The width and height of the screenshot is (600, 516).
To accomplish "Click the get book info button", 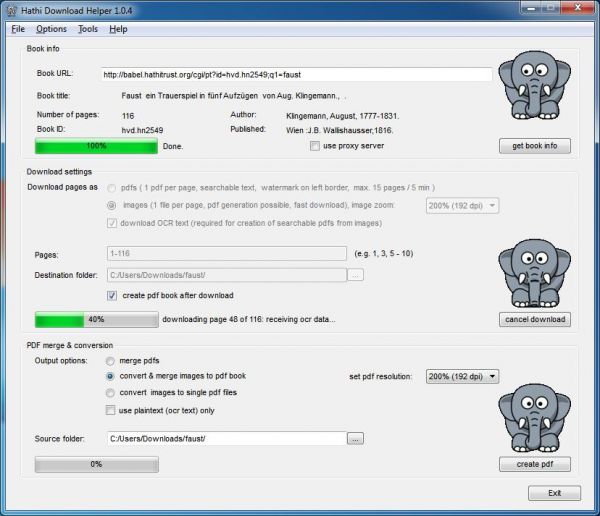I will tap(534, 146).
